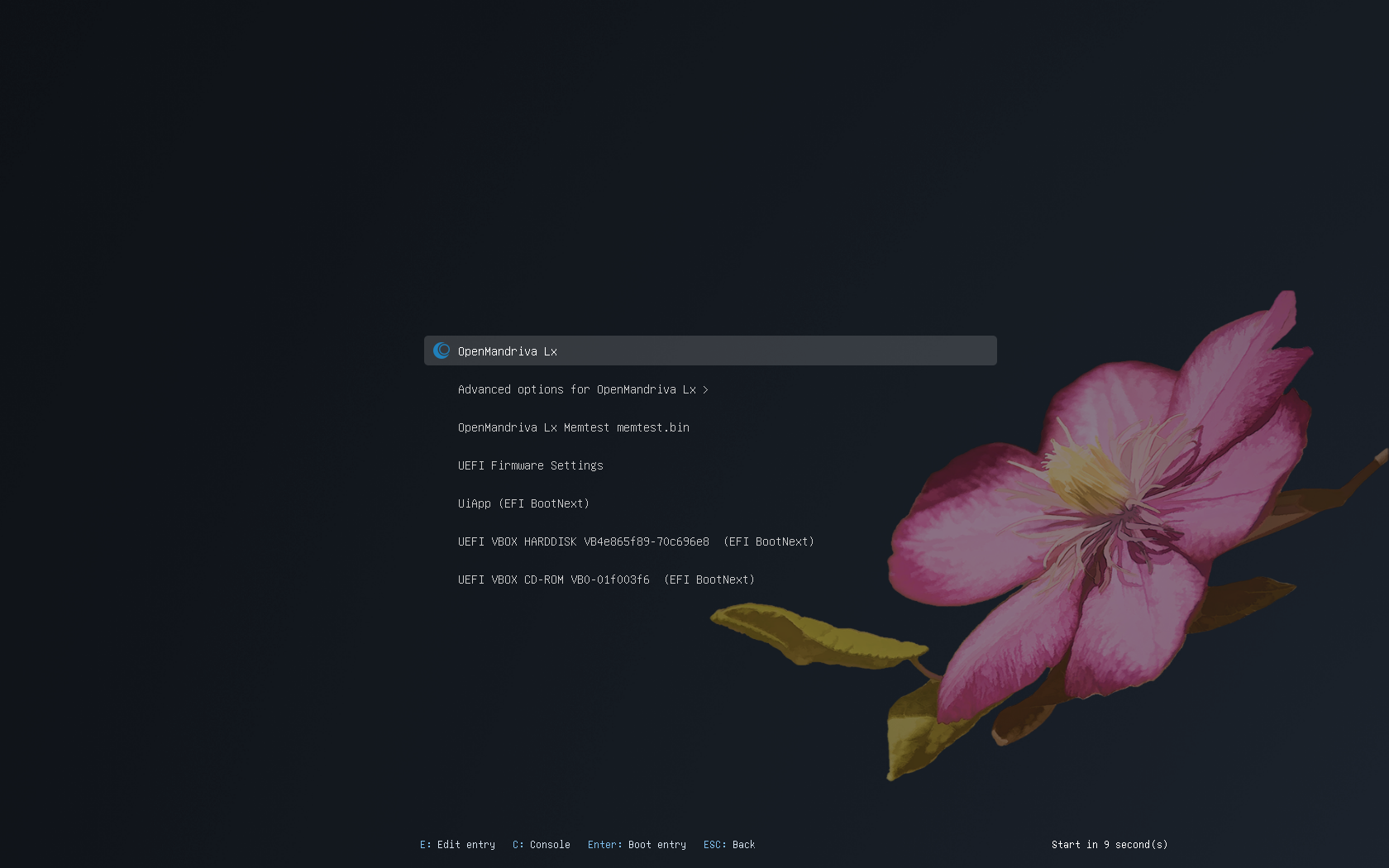Click the OpenMandriva logo icon

coord(442,351)
